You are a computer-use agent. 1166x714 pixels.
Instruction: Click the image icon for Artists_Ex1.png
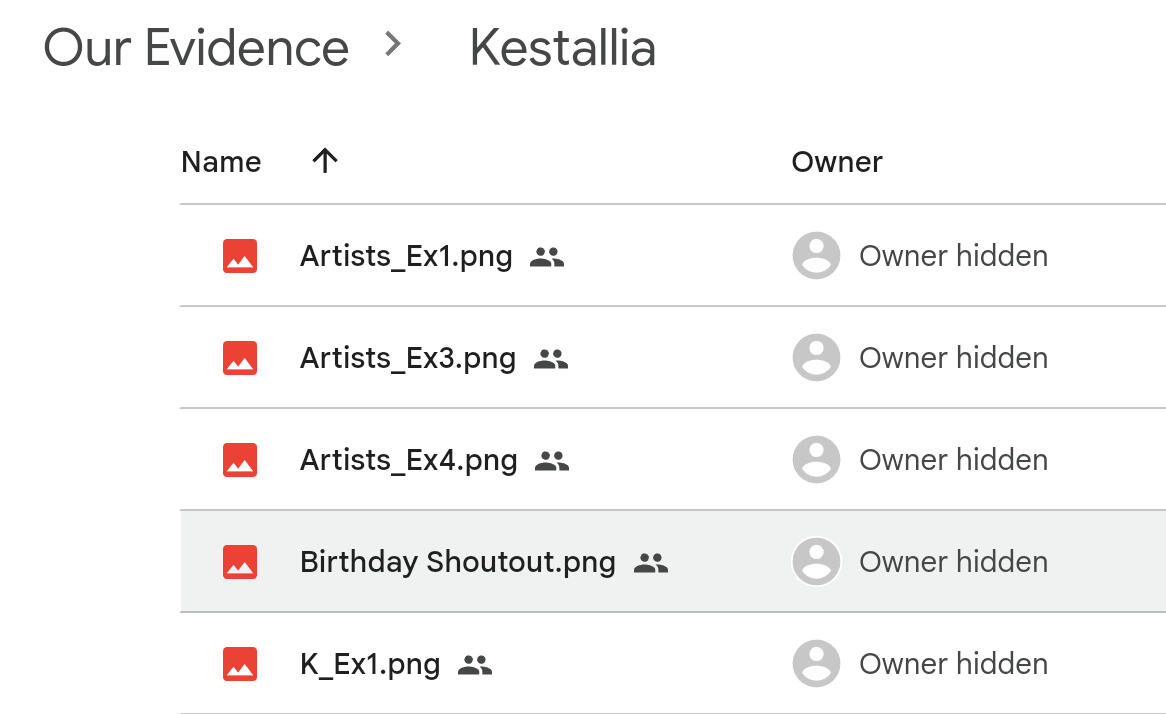240,256
